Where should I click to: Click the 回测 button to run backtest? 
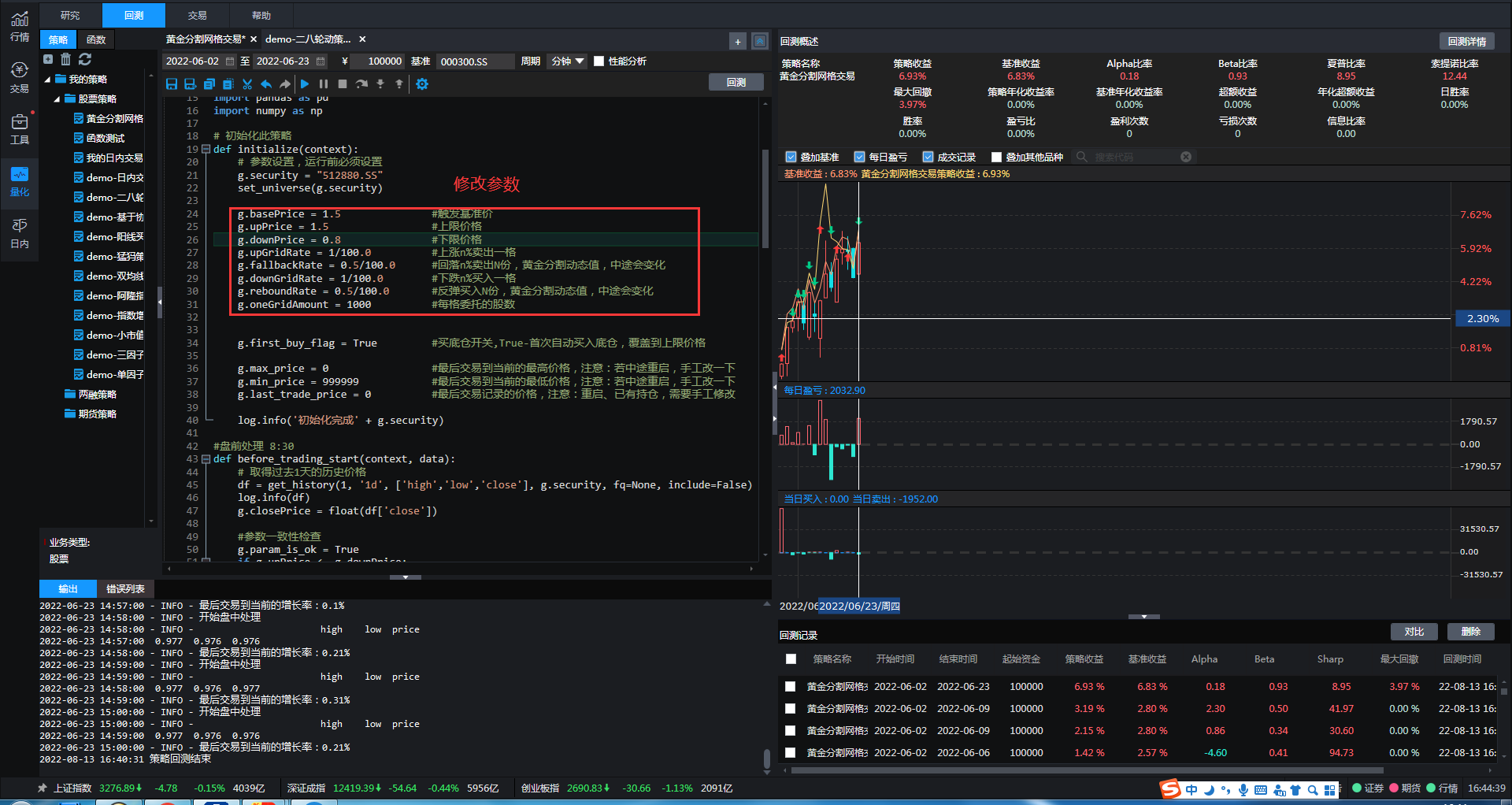click(x=736, y=82)
